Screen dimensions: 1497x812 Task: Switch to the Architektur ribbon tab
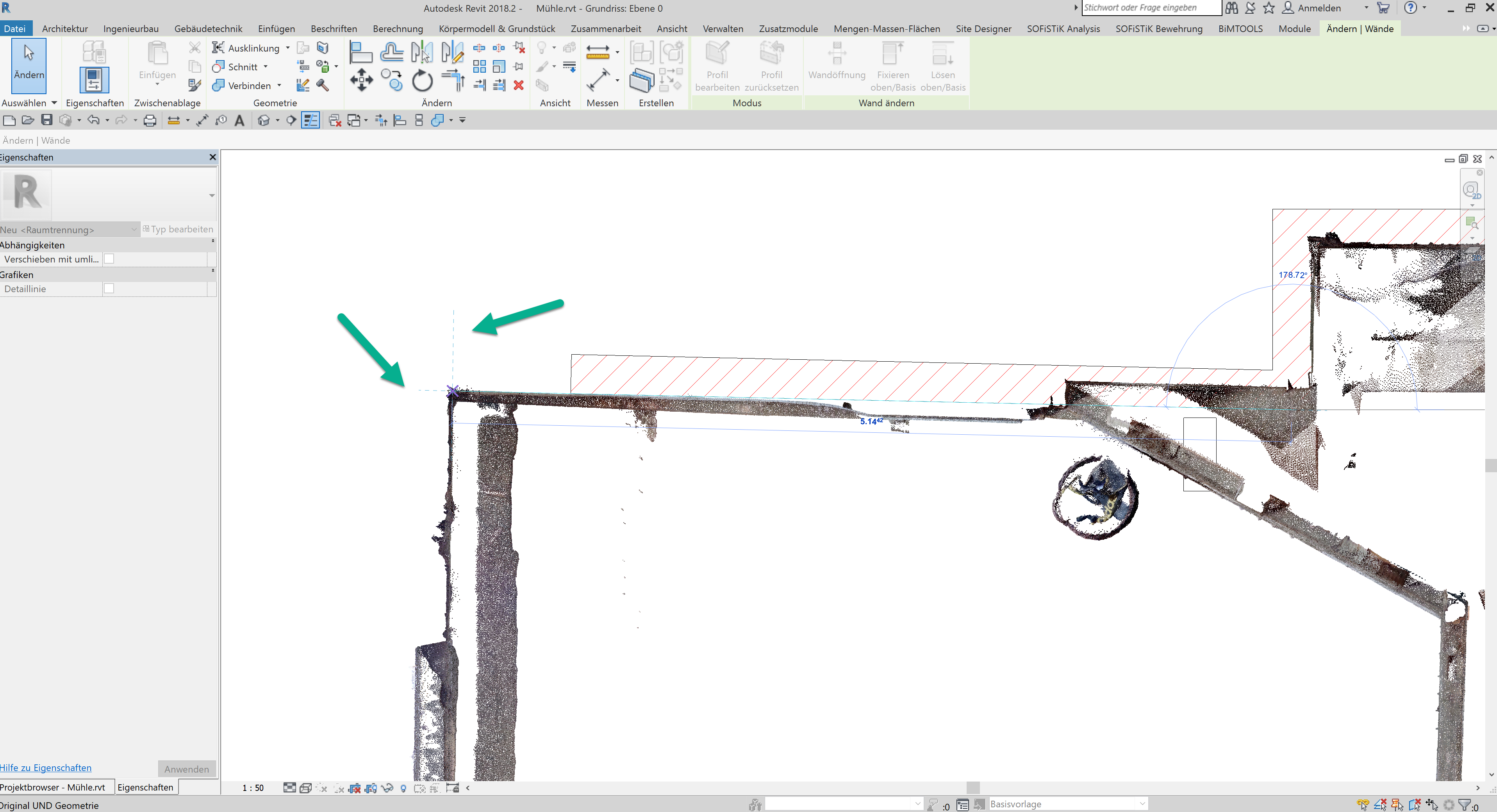(x=64, y=28)
